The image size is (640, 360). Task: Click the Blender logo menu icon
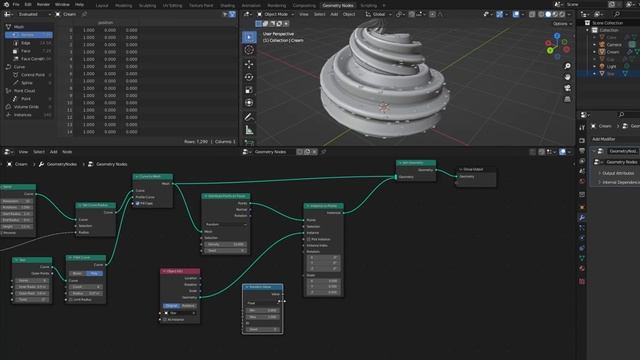pos(6,4)
